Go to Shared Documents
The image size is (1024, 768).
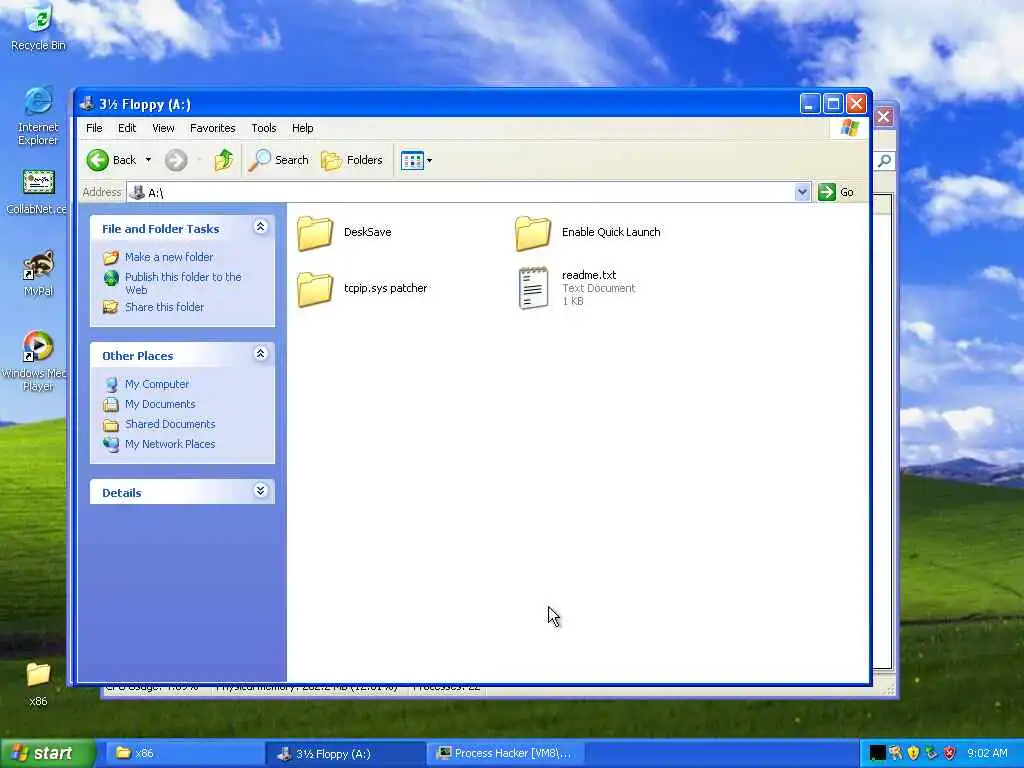tap(170, 424)
